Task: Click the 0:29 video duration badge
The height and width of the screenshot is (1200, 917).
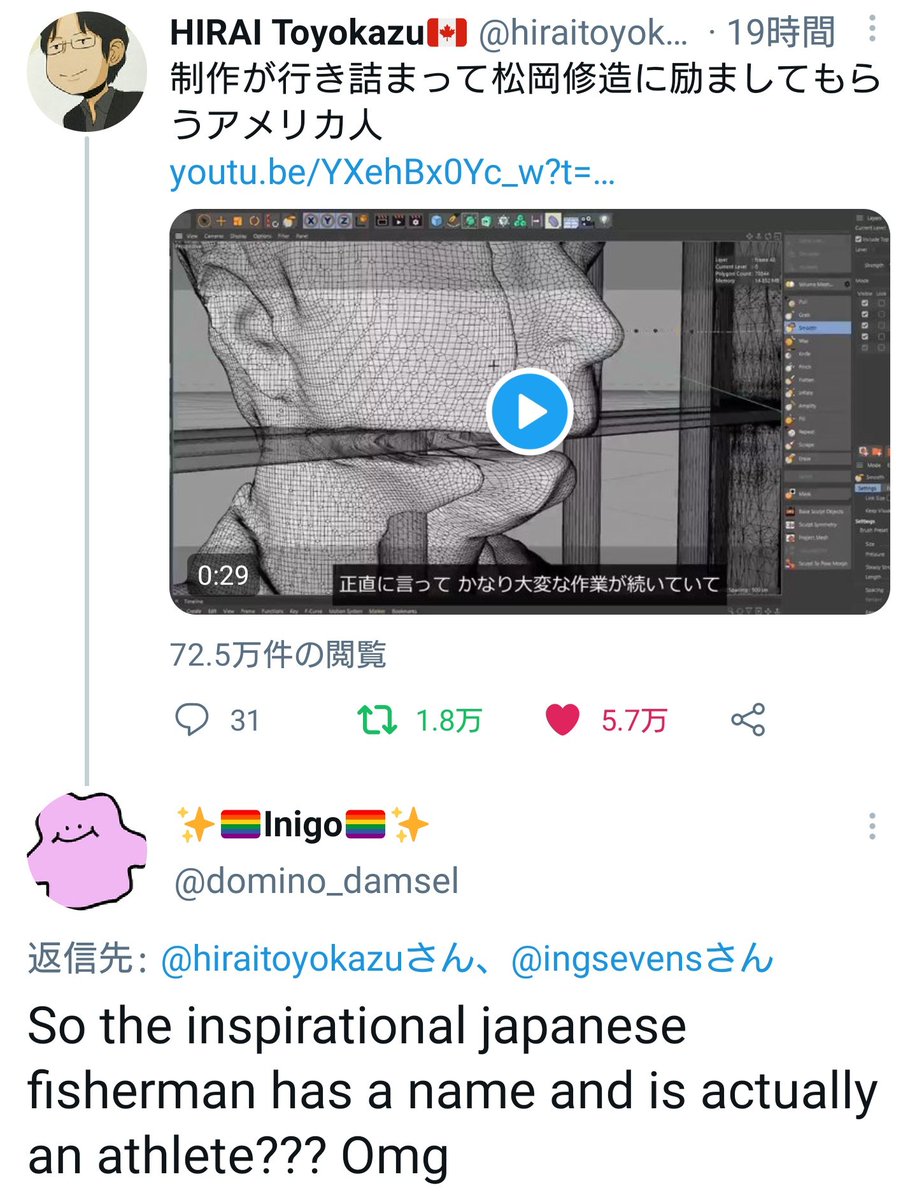Action: 222,576
